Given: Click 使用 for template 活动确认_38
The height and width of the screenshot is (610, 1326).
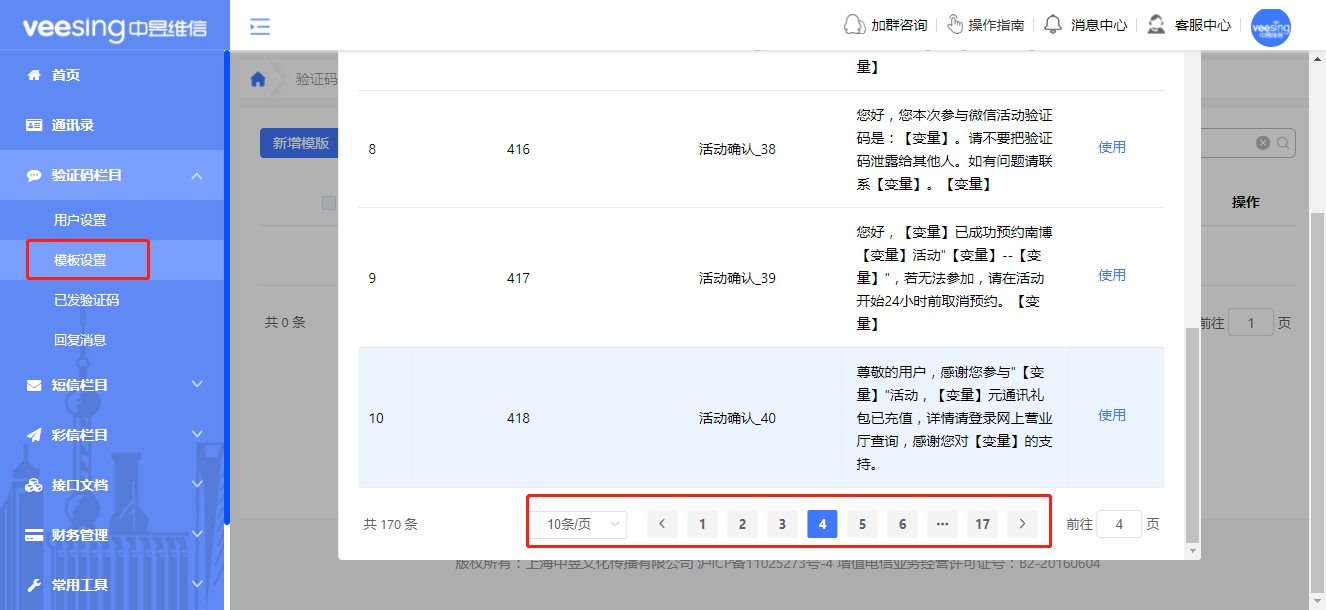Looking at the screenshot, I should click(1112, 147).
